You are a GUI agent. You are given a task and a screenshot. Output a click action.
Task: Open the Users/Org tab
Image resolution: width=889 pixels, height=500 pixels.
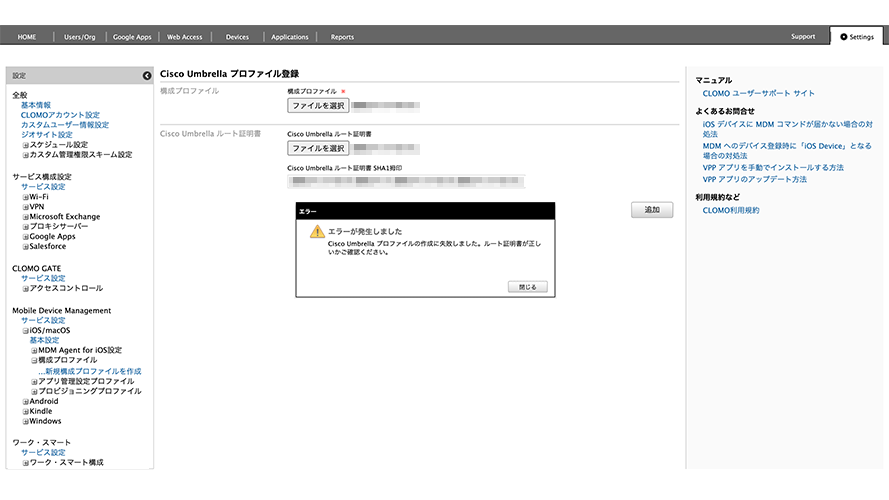click(x=79, y=37)
